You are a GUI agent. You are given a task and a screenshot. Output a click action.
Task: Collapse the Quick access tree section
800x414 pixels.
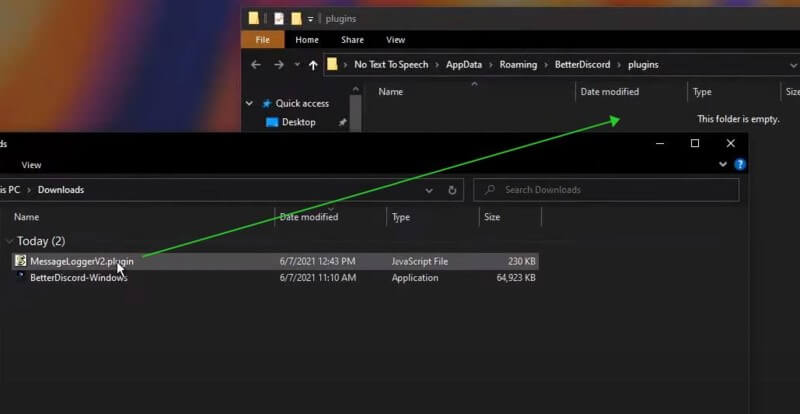250,104
